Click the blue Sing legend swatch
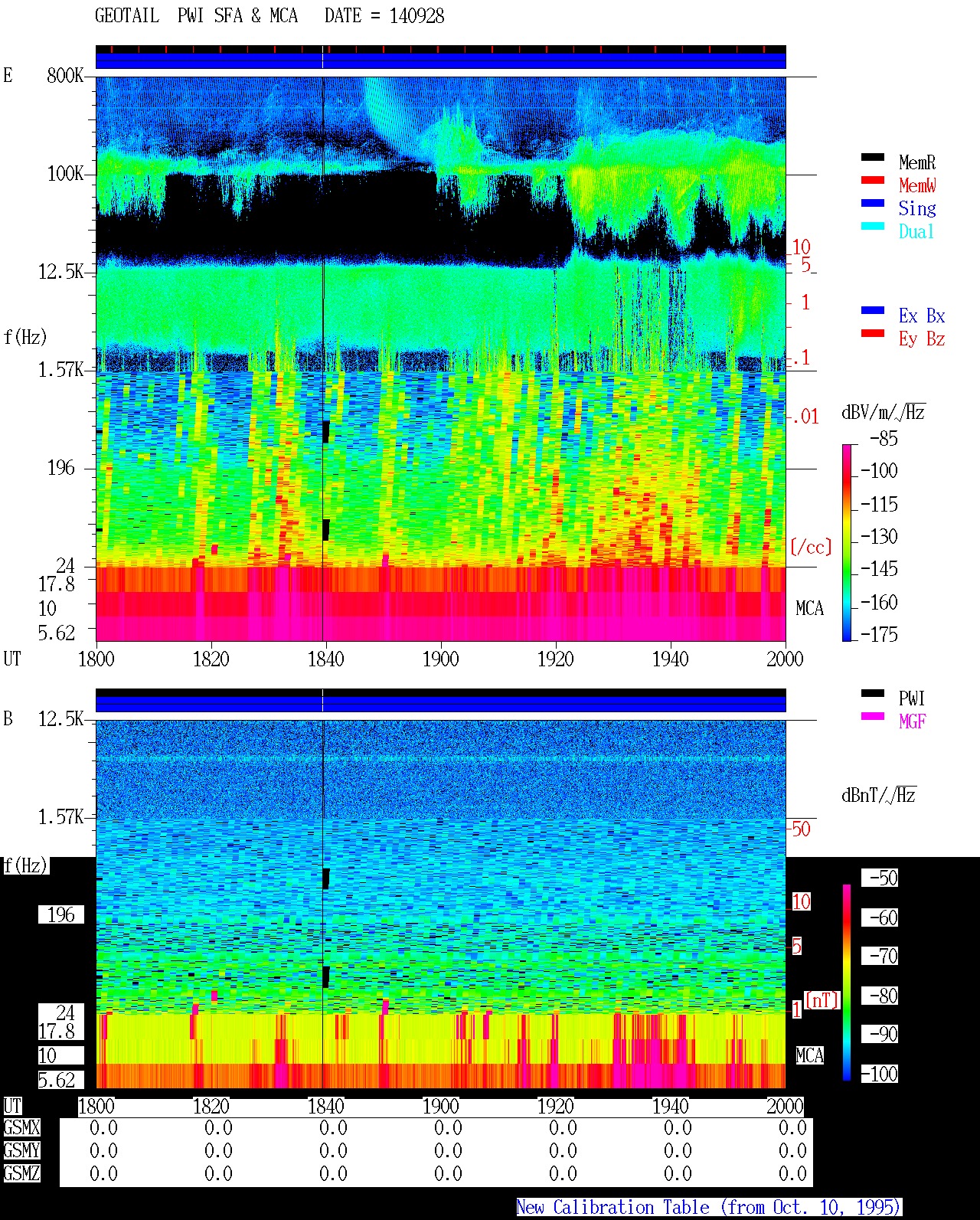This screenshot has height=1220, width=980. (873, 203)
